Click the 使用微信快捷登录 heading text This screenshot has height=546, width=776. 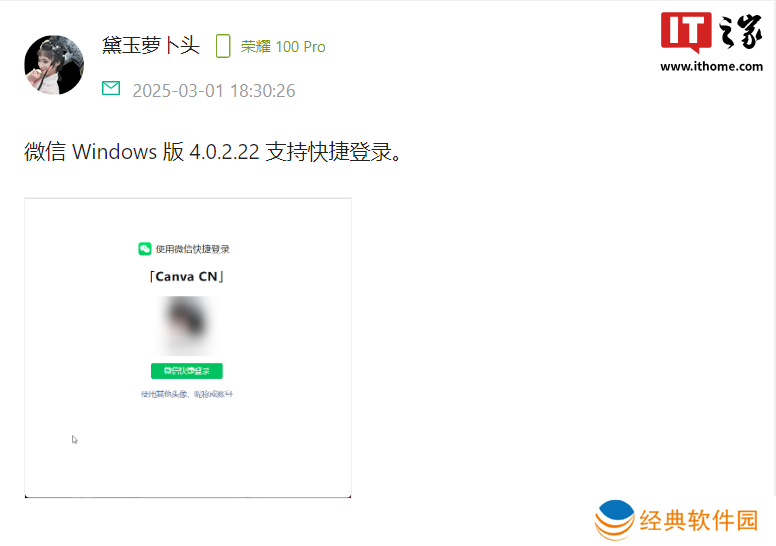193,249
